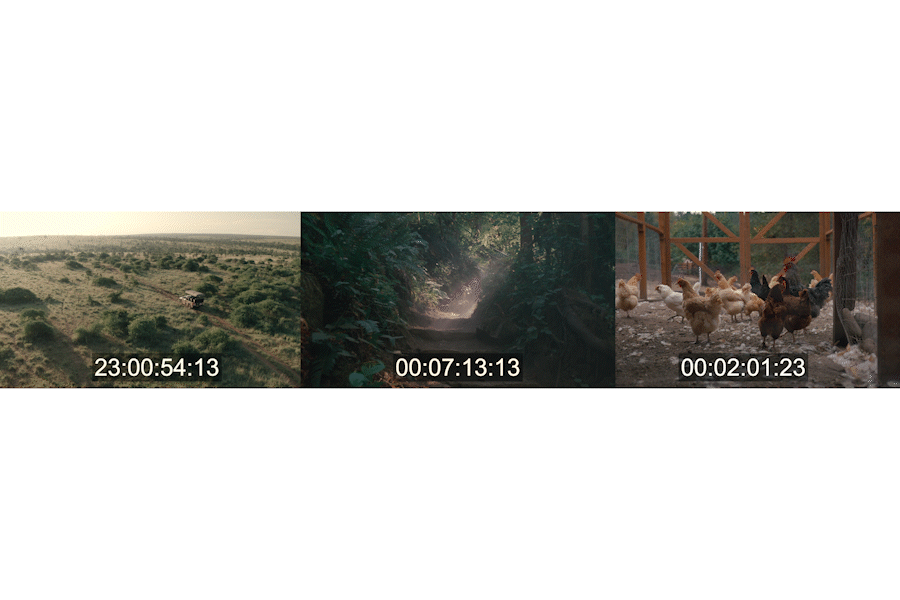The image size is (900, 600).
Task: Select the forest path video thumbnail
Action: 458,300
